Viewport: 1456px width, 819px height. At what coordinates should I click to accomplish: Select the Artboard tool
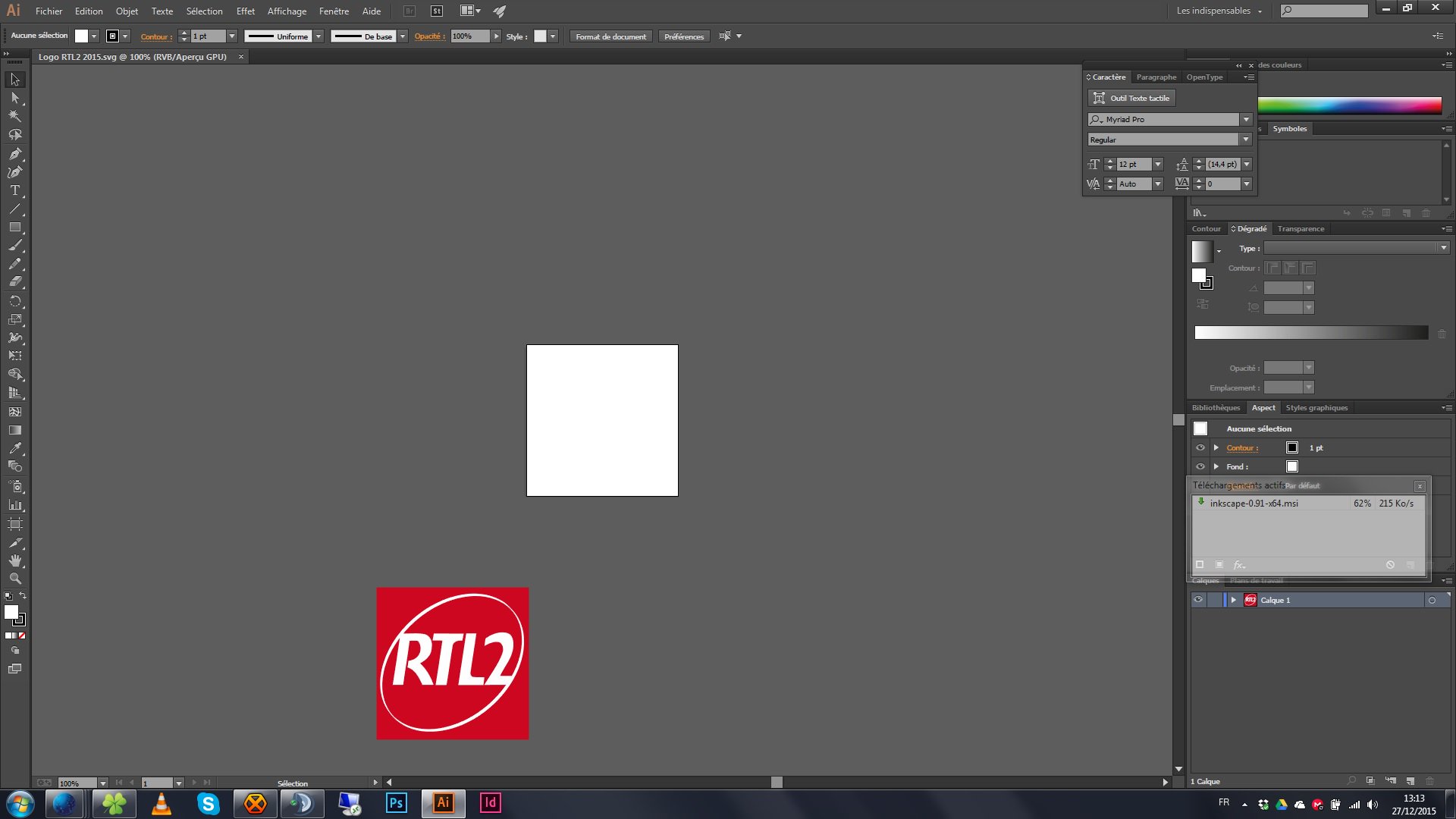[14, 524]
